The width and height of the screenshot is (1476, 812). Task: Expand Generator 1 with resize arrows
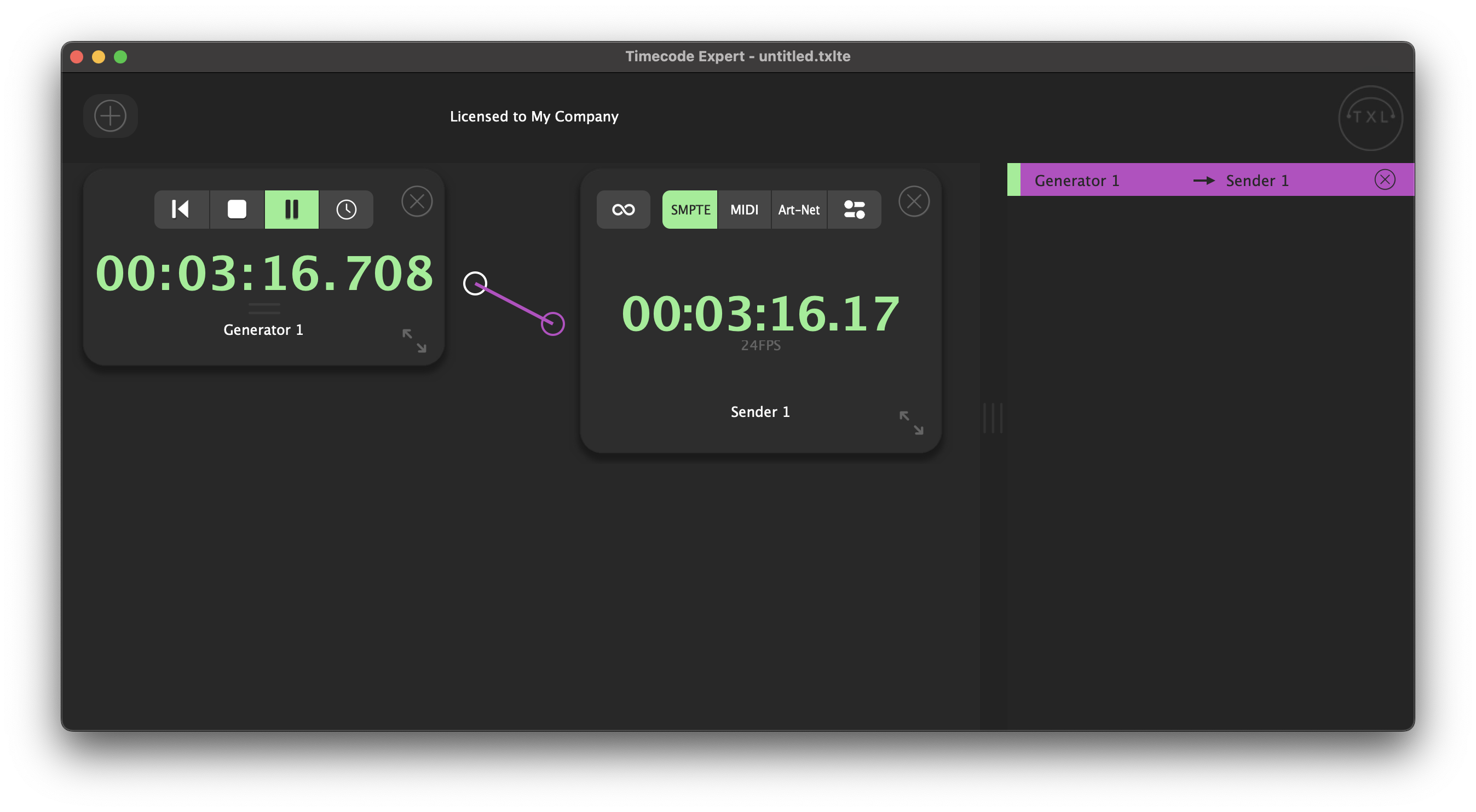pyautogui.click(x=414, y=341)
